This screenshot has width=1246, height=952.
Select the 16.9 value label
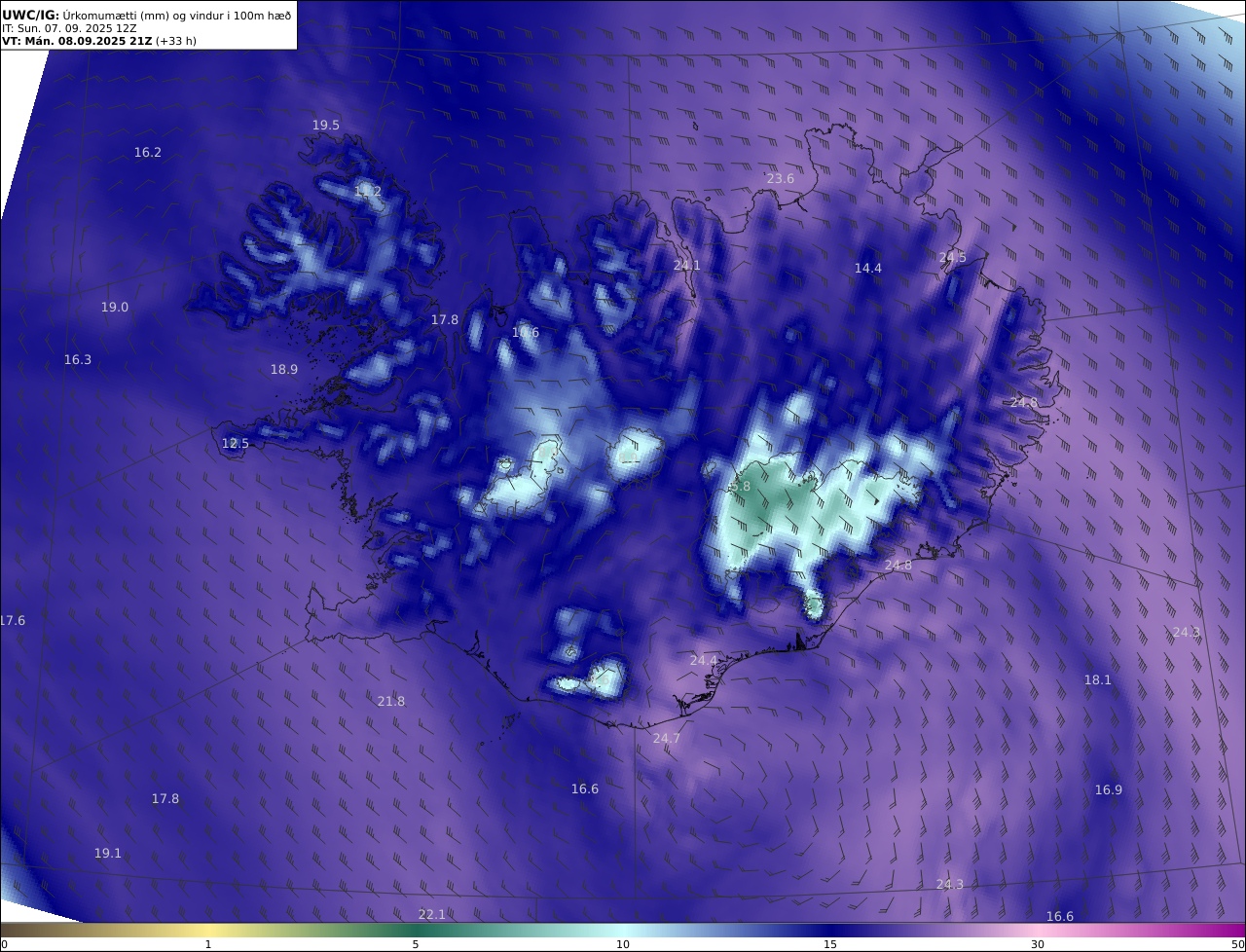1109,790
